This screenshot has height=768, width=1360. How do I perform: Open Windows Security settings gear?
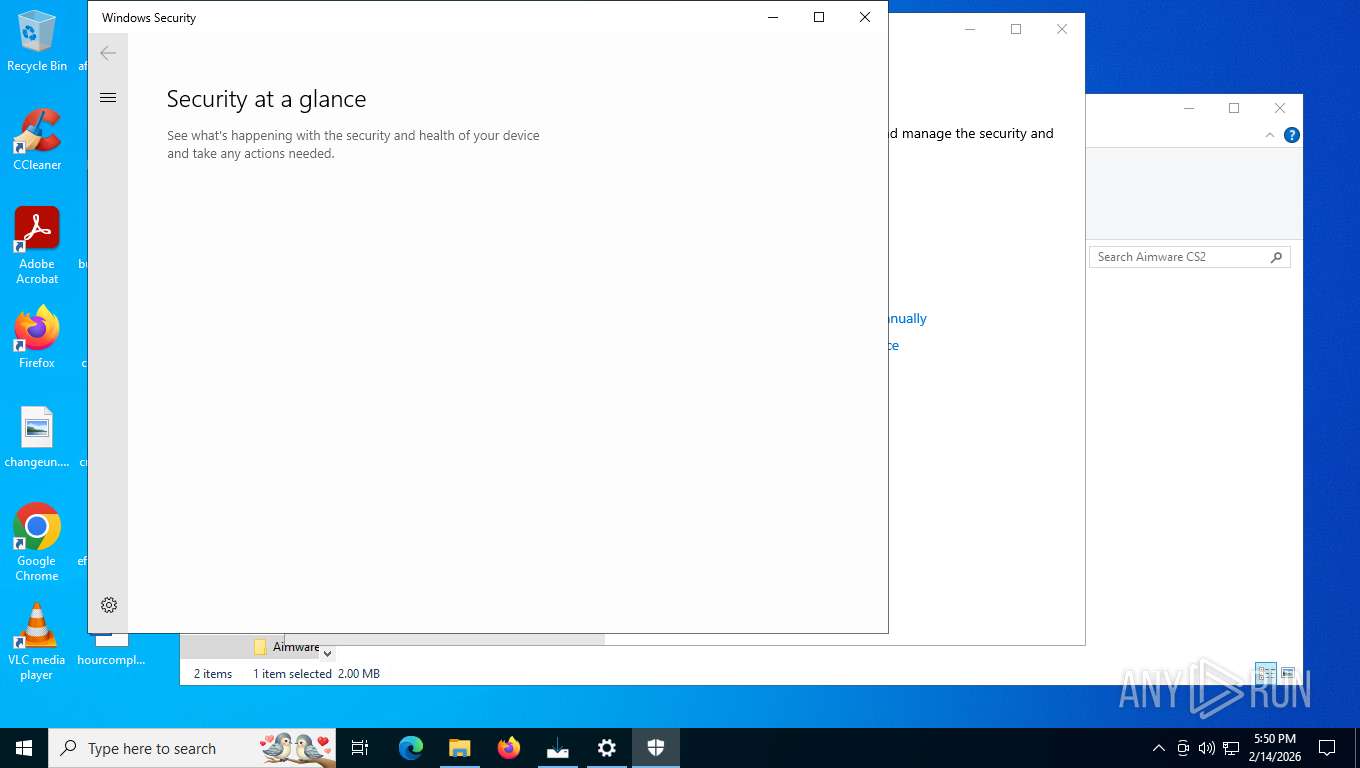(x=109, y=605)
